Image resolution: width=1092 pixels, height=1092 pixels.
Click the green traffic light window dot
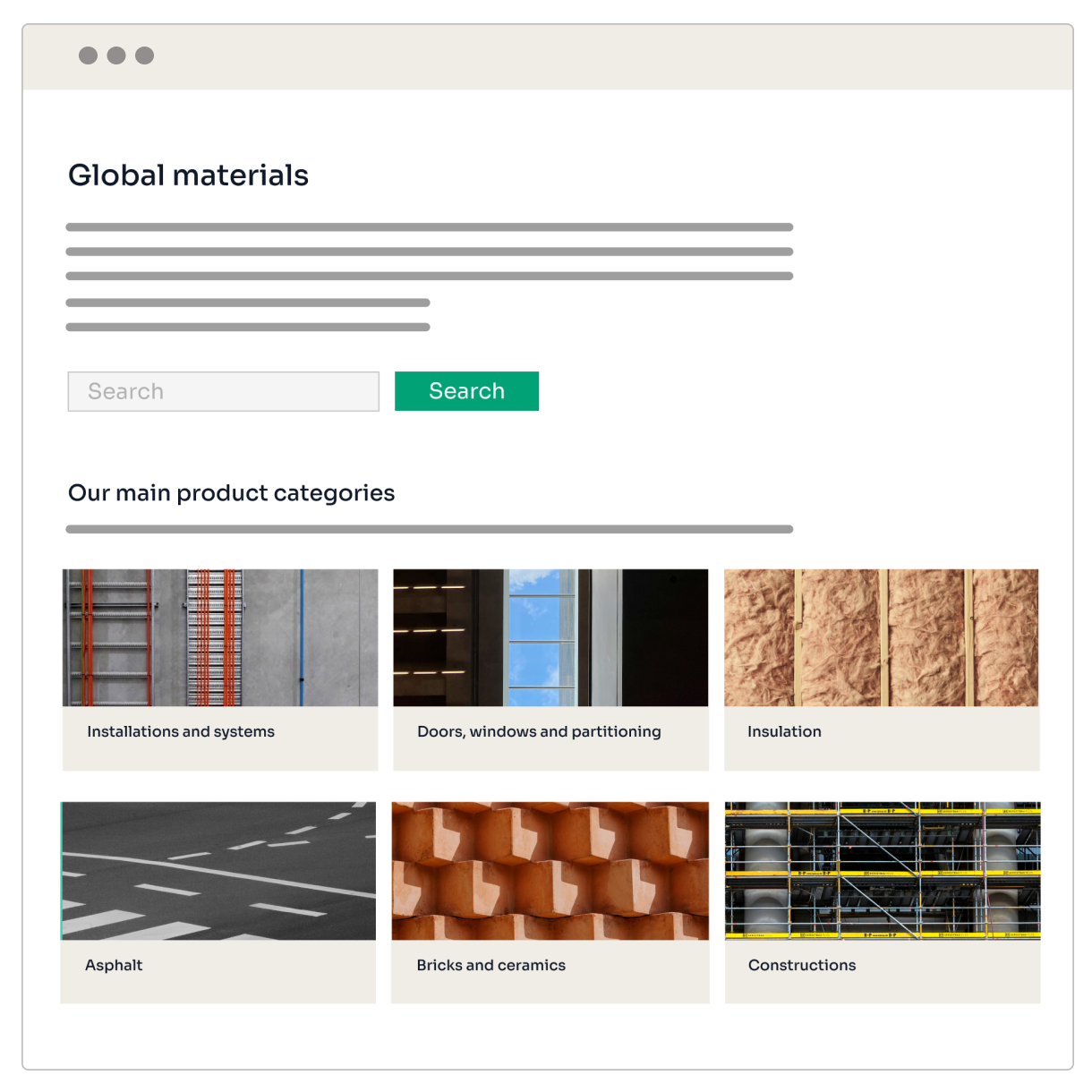144,55
